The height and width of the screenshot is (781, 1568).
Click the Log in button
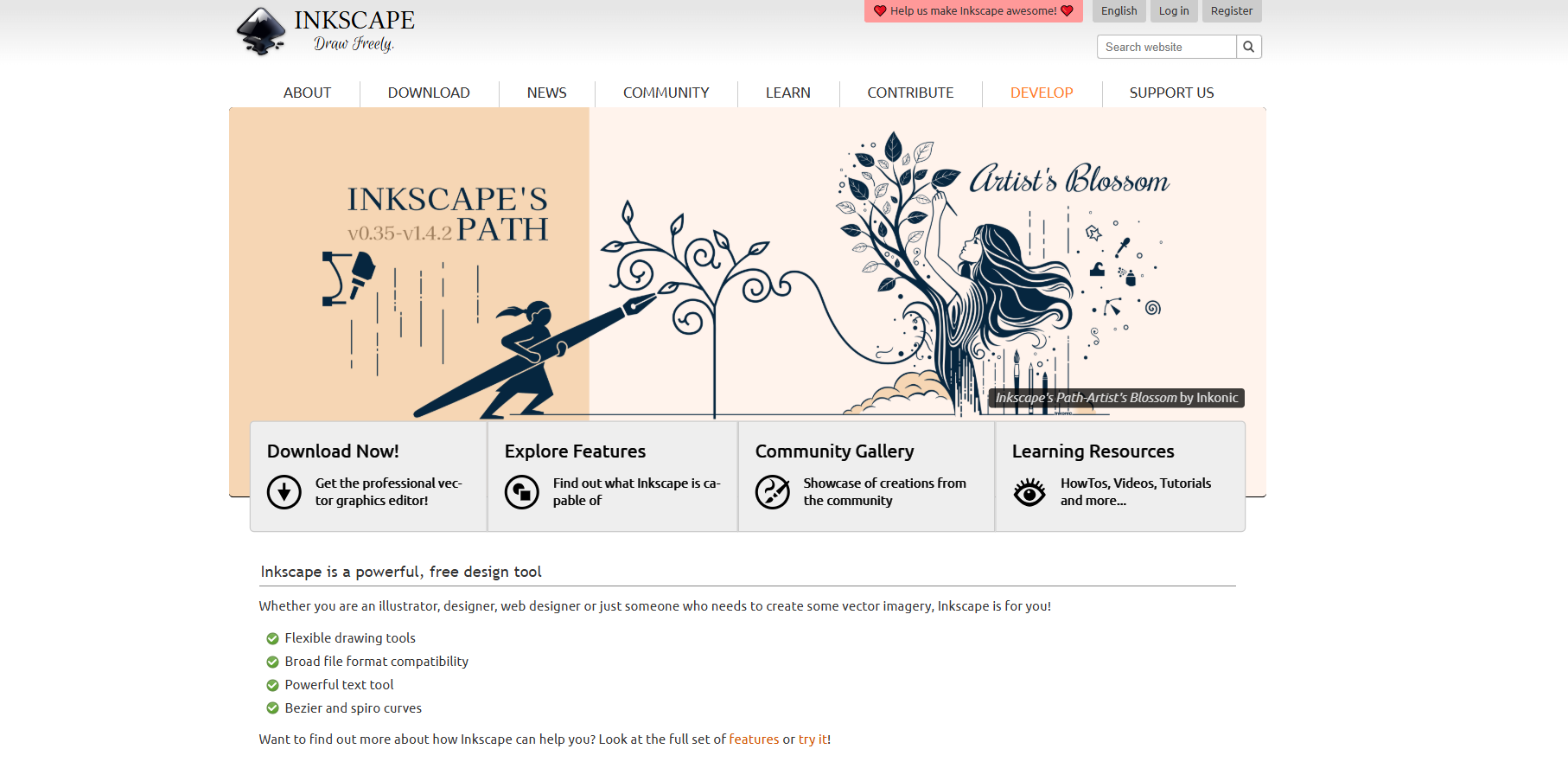click(x=1173, y=11)
